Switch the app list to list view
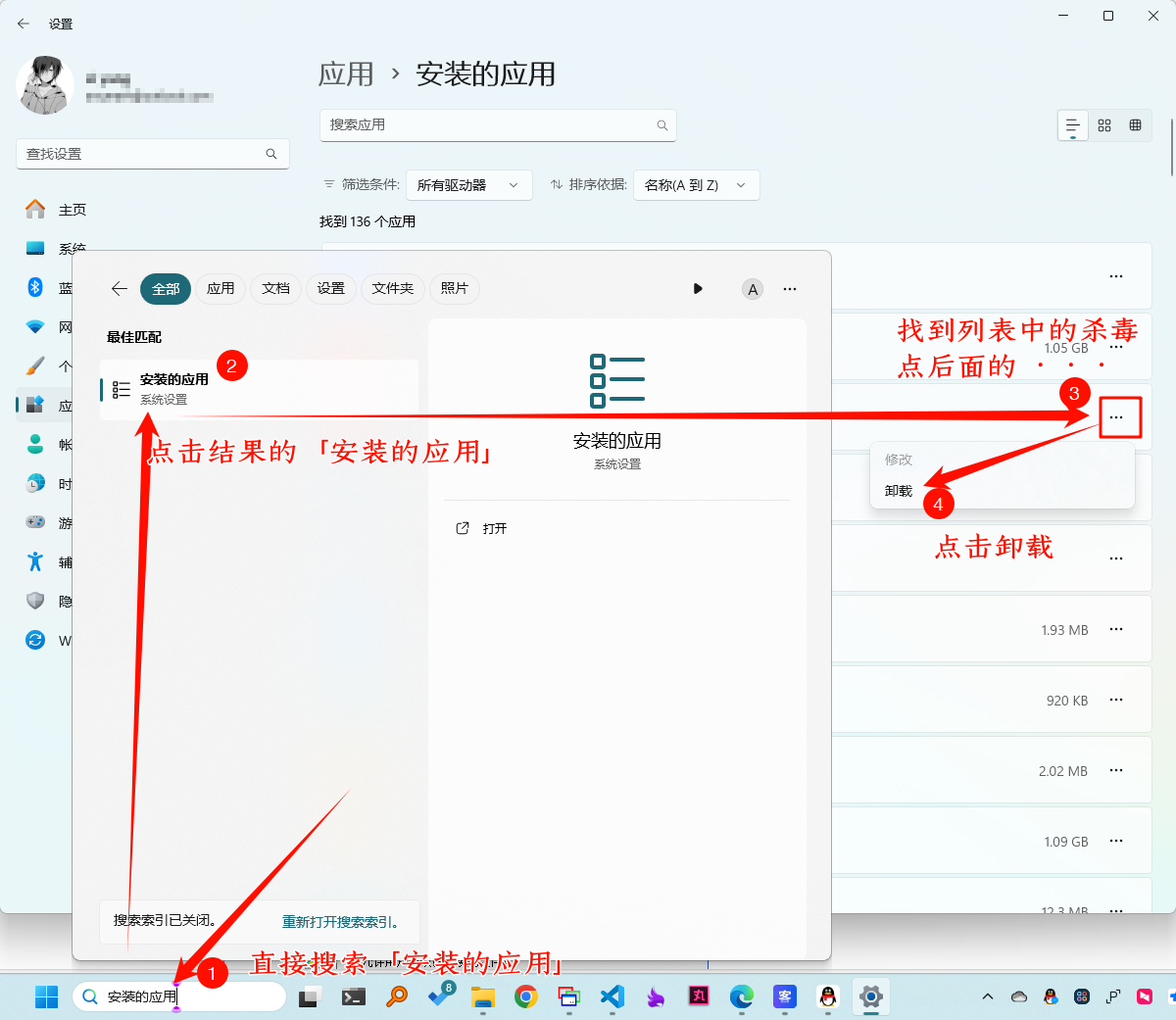 (1073, 125)
